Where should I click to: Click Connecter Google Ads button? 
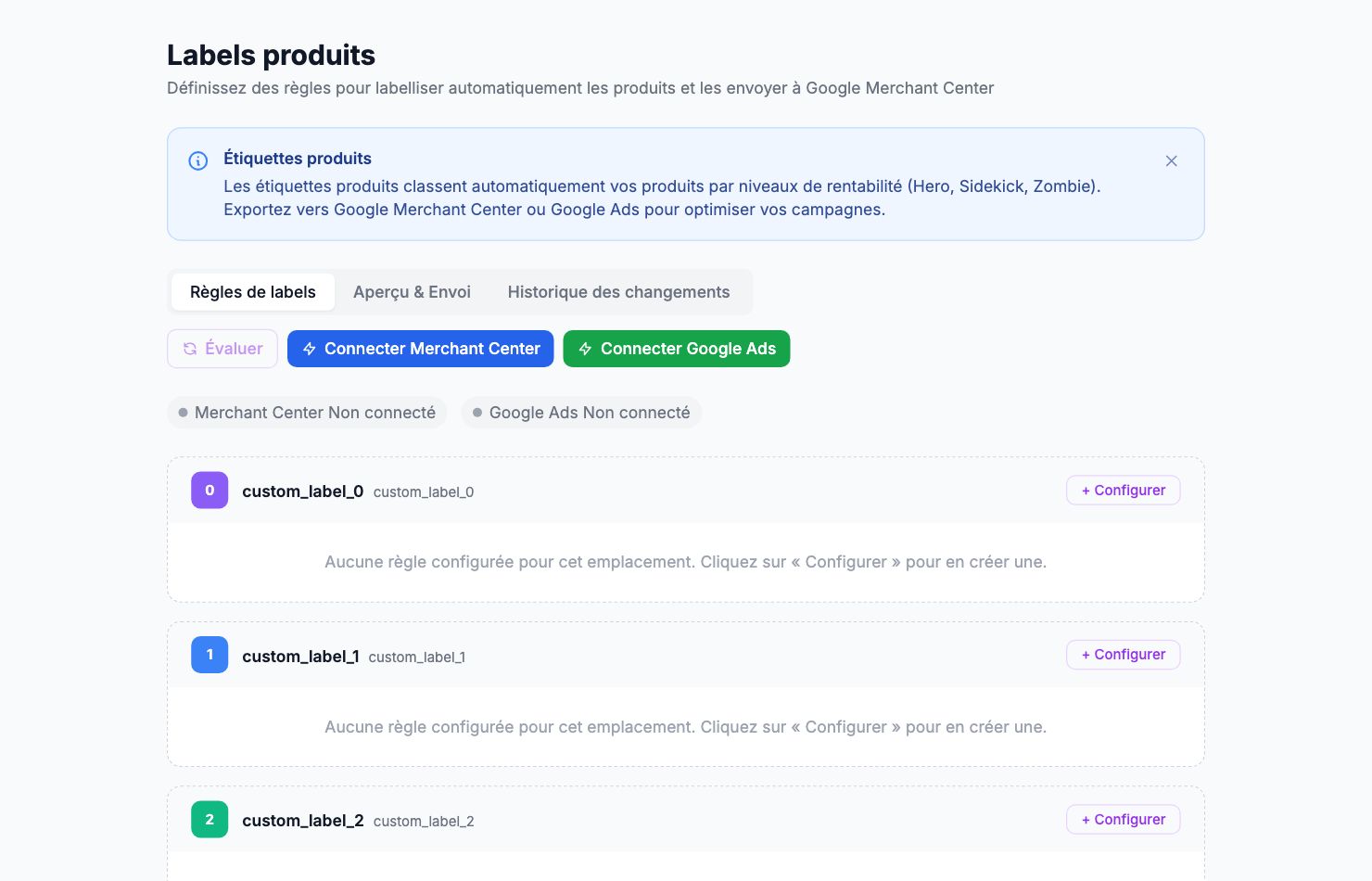pos(677,349)
